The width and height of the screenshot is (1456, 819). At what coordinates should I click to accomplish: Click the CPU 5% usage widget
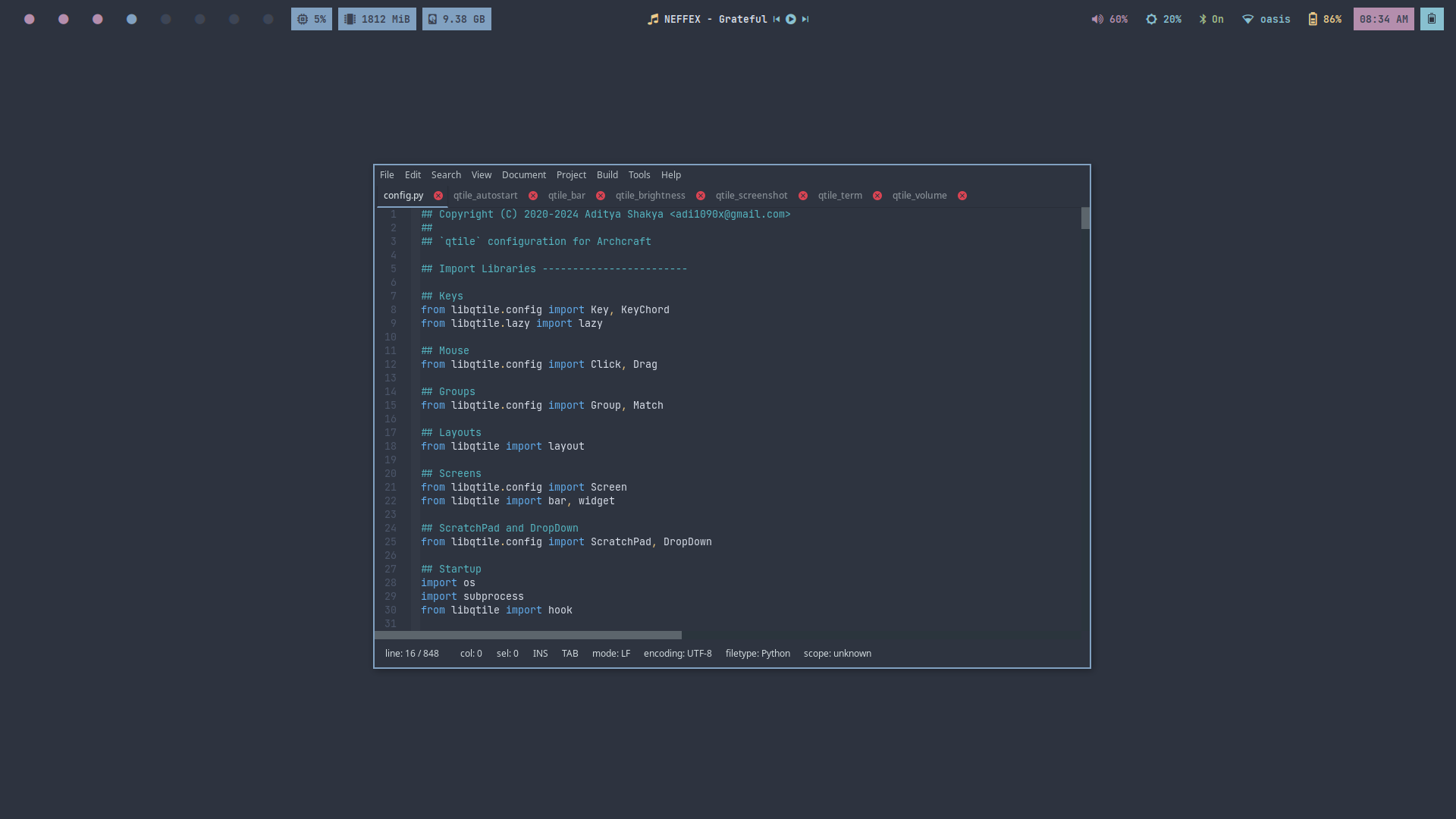pos(312,20)
